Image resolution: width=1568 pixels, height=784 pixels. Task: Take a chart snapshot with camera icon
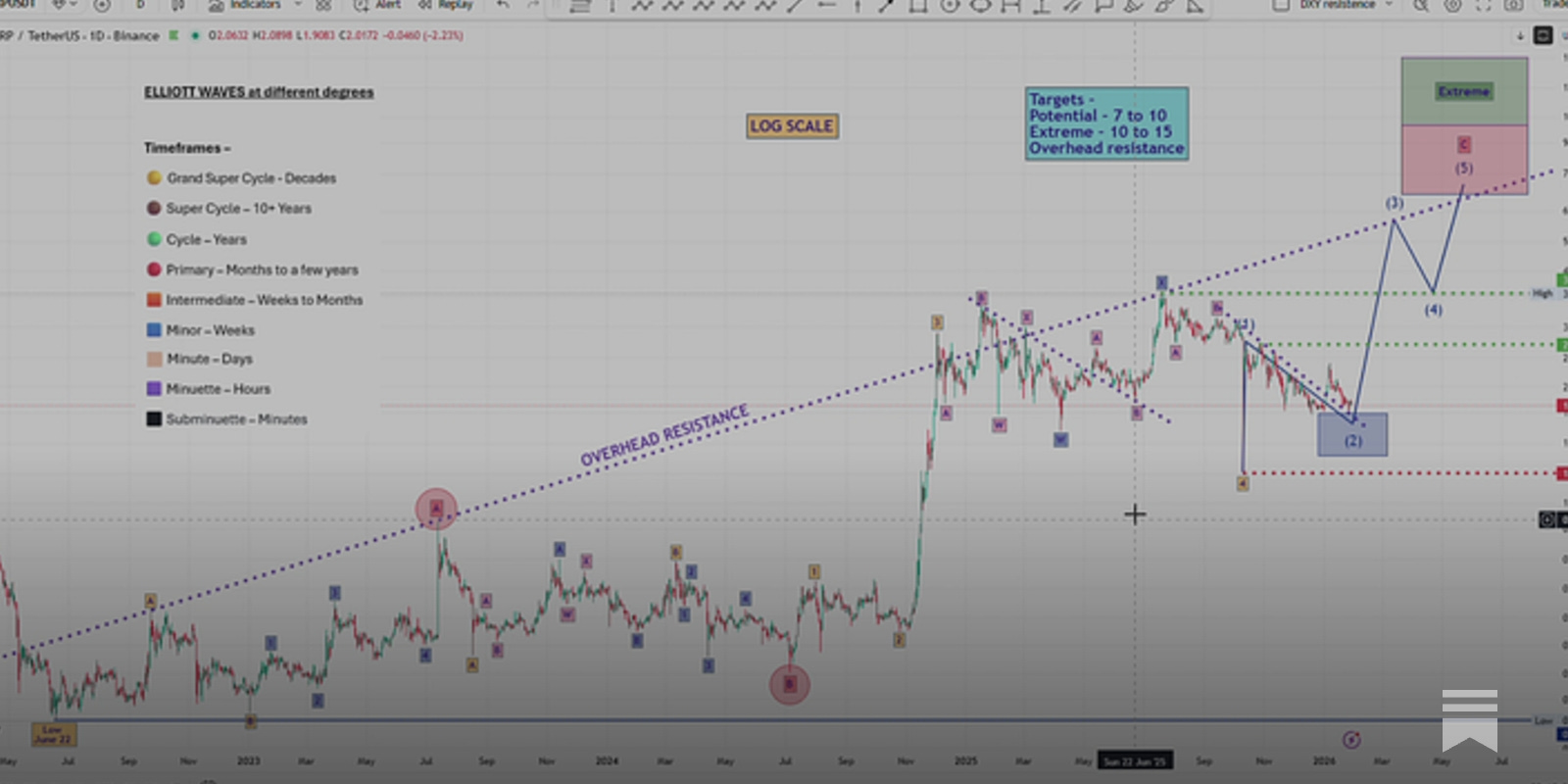[x=1514, y=5]
